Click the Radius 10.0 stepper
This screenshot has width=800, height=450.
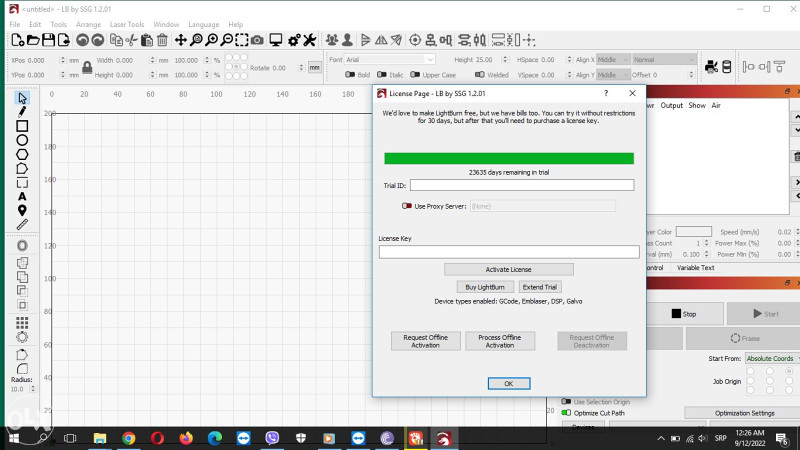[33, 389]
